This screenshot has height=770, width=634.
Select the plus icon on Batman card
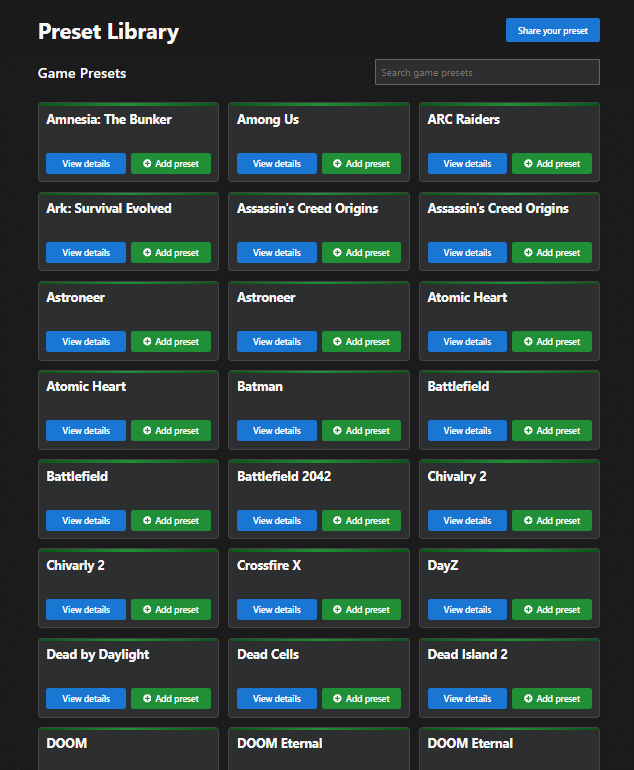[x=337, y=430]
